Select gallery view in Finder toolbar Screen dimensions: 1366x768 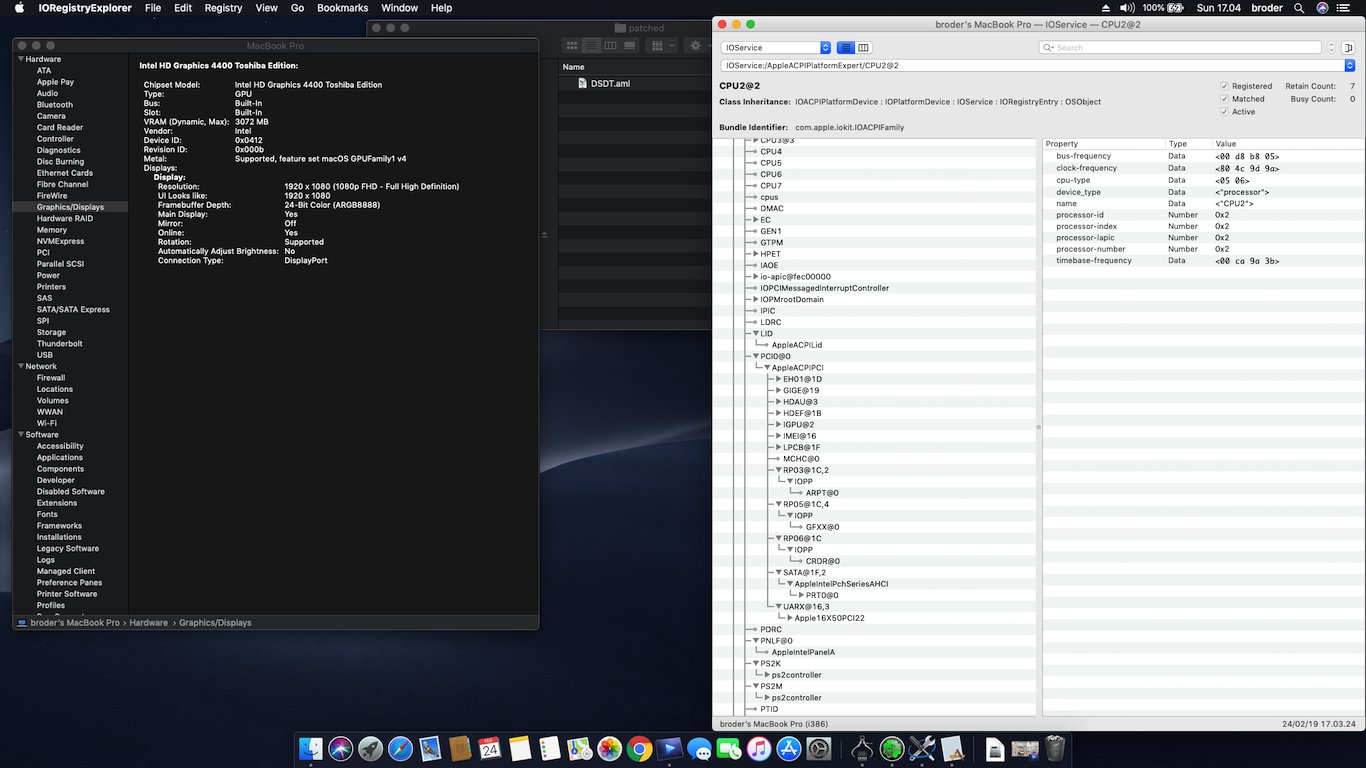coord(629,46)
